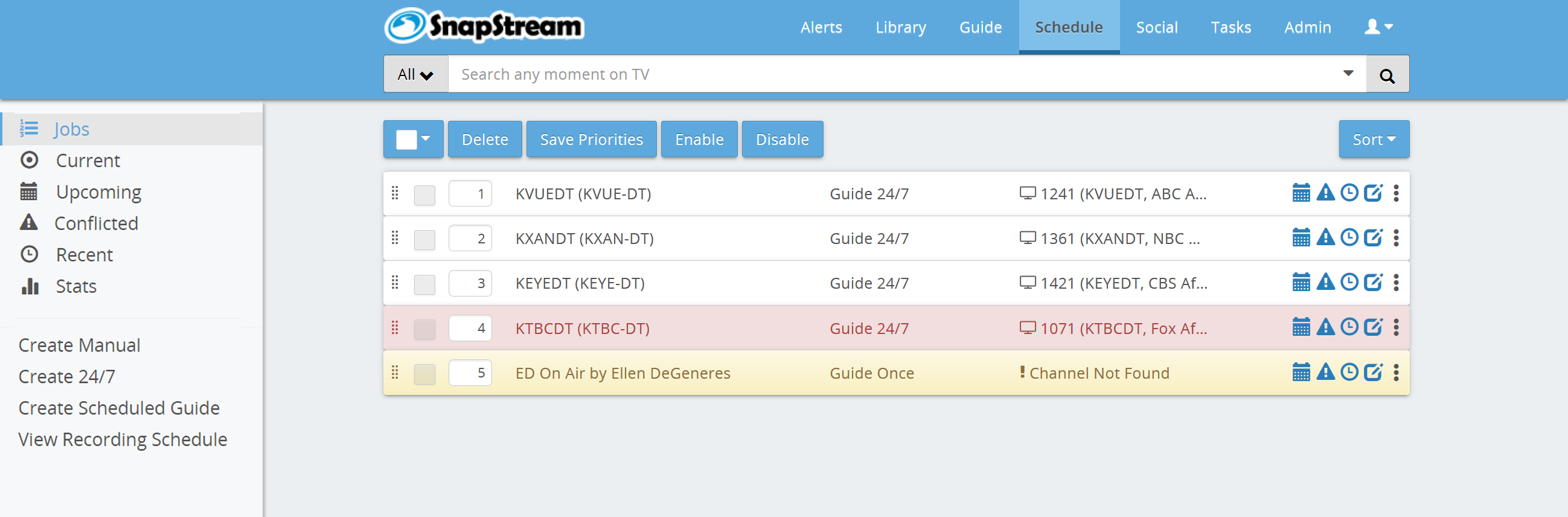Viewport: 1568px width, 517px height.
Task: Open calendar icon for KVUEDT job
Action: tap(1301, 193)
